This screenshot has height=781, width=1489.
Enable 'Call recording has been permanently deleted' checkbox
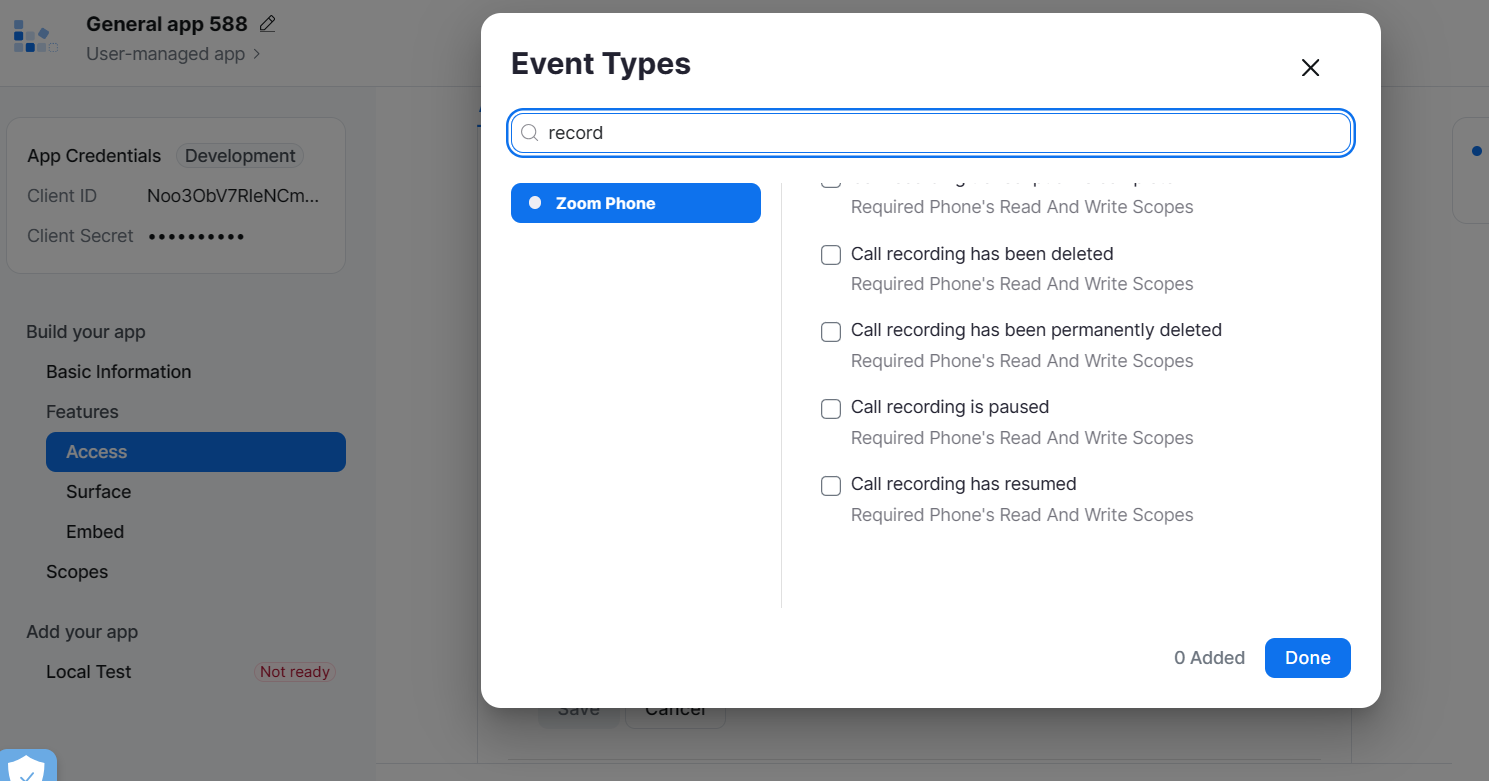click(x=831, y=332)
